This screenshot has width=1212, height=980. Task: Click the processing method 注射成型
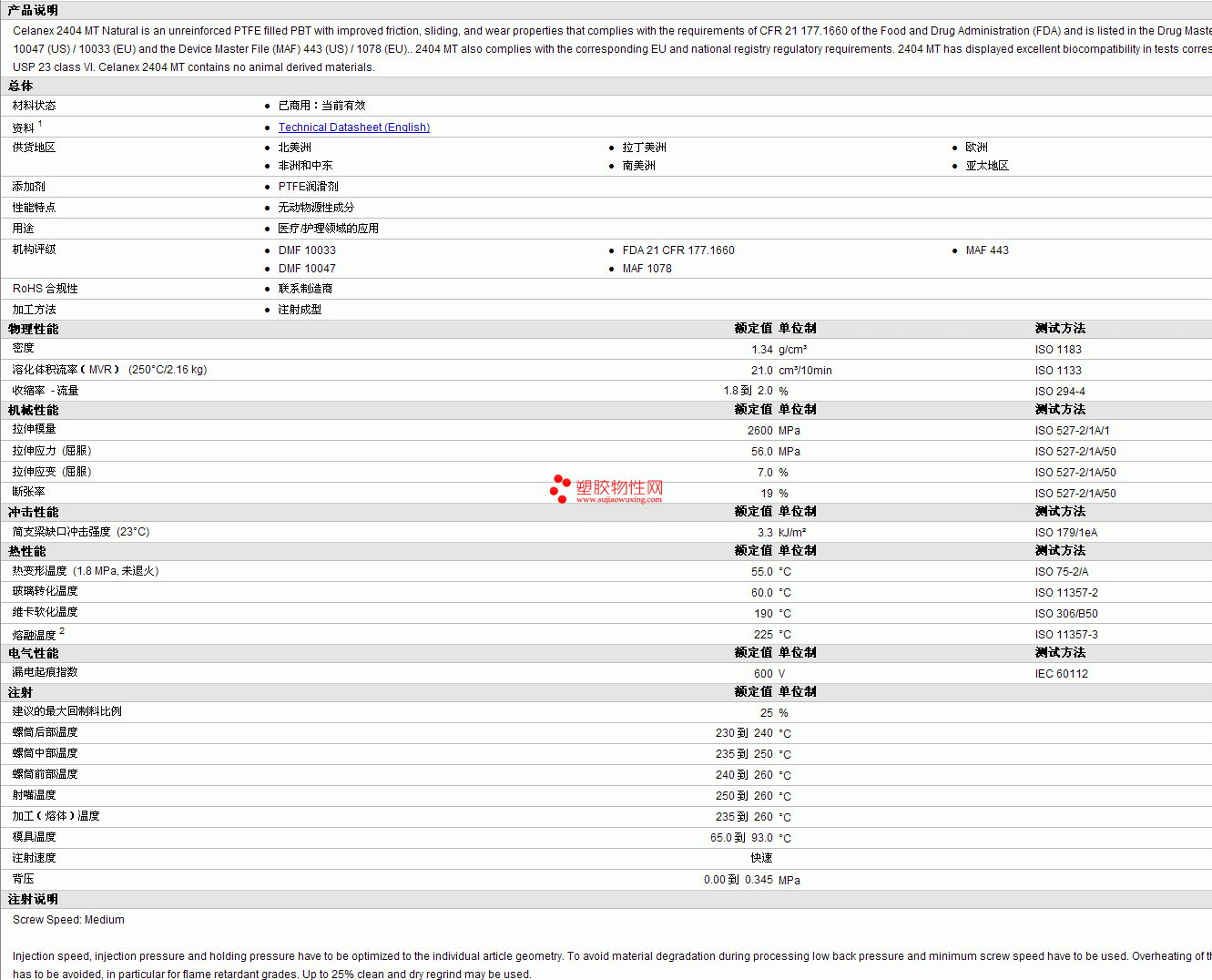click(x=300, y=310)
